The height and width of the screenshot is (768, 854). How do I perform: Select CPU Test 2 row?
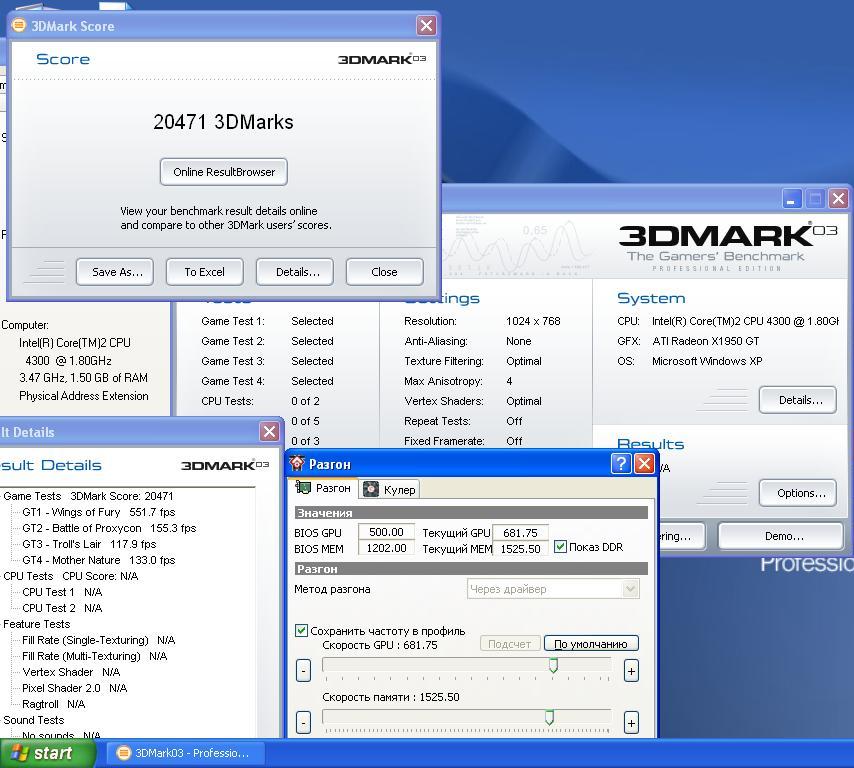point(62,608)
